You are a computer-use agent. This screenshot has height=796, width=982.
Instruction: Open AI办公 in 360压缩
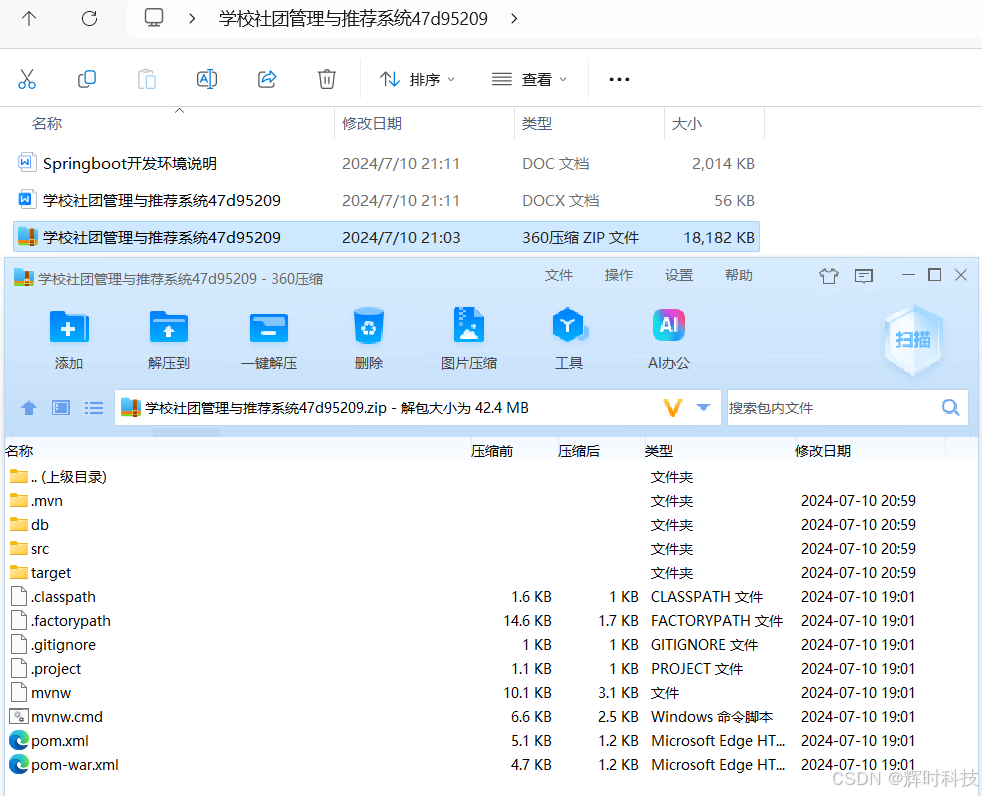(x=669, y=339)
